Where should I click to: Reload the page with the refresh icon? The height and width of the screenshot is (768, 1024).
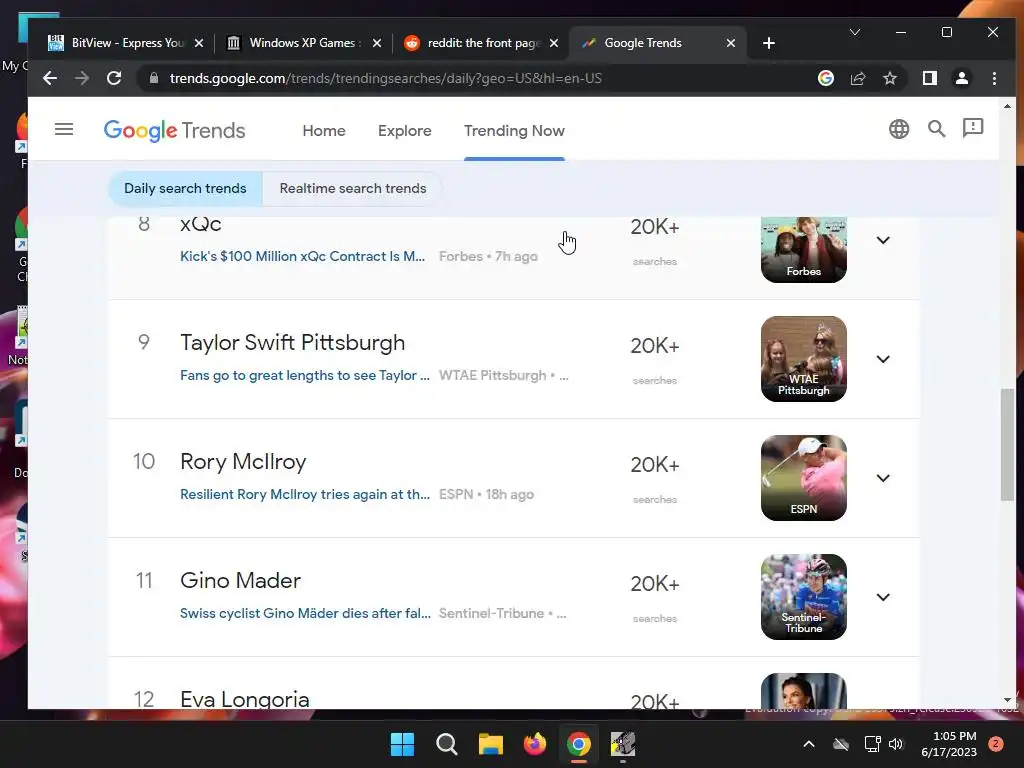pos(114,78)
